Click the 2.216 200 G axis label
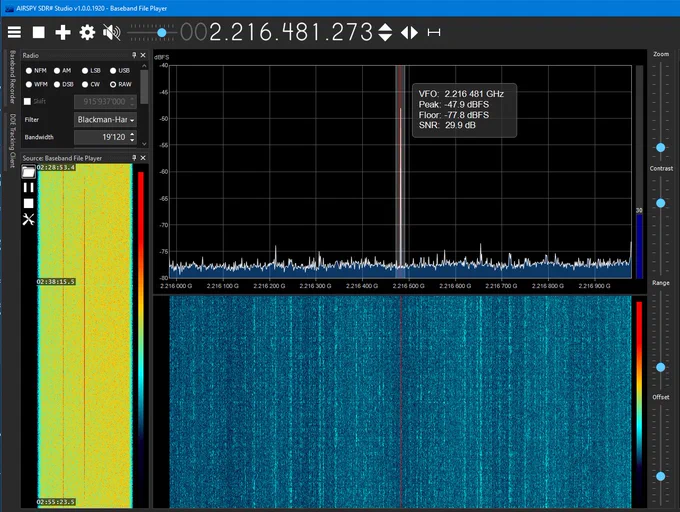 [269, 286]
